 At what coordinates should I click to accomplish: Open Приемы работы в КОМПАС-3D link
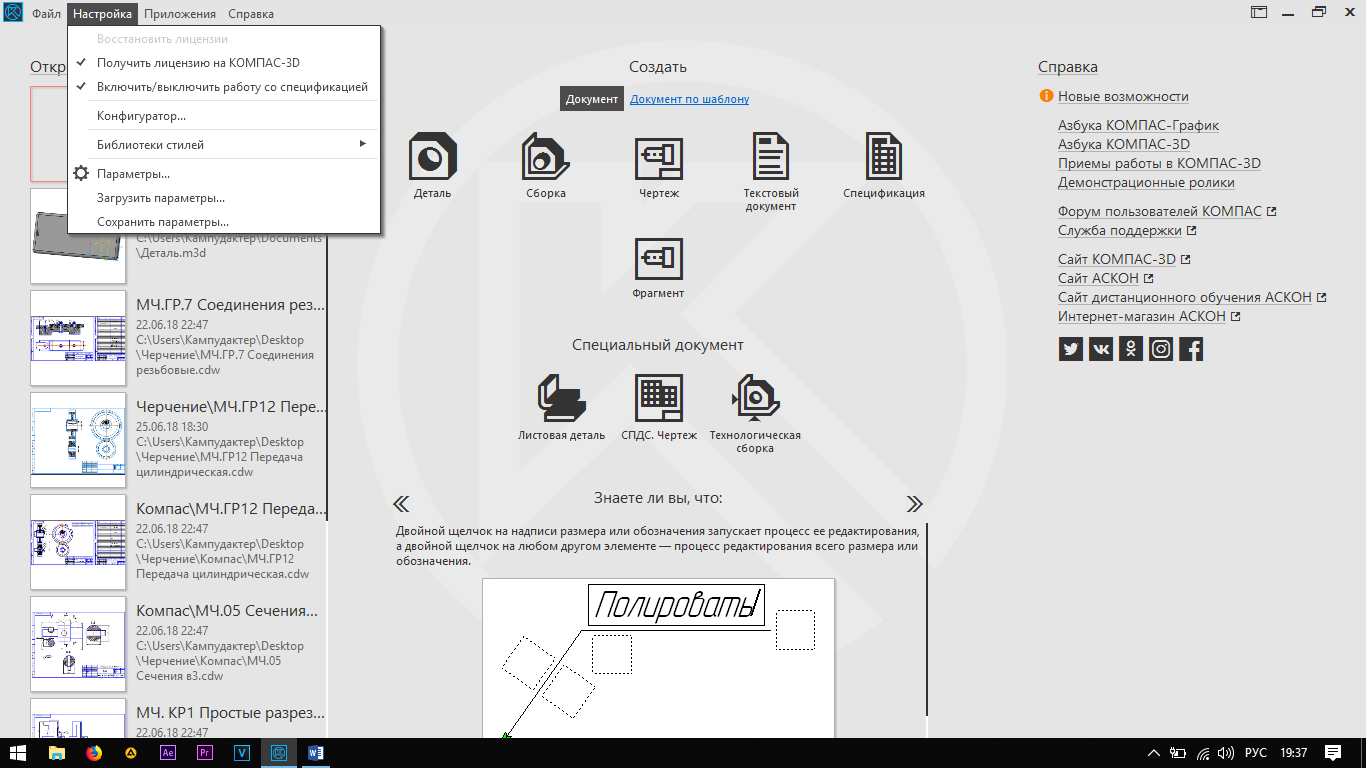(1159, 163)
